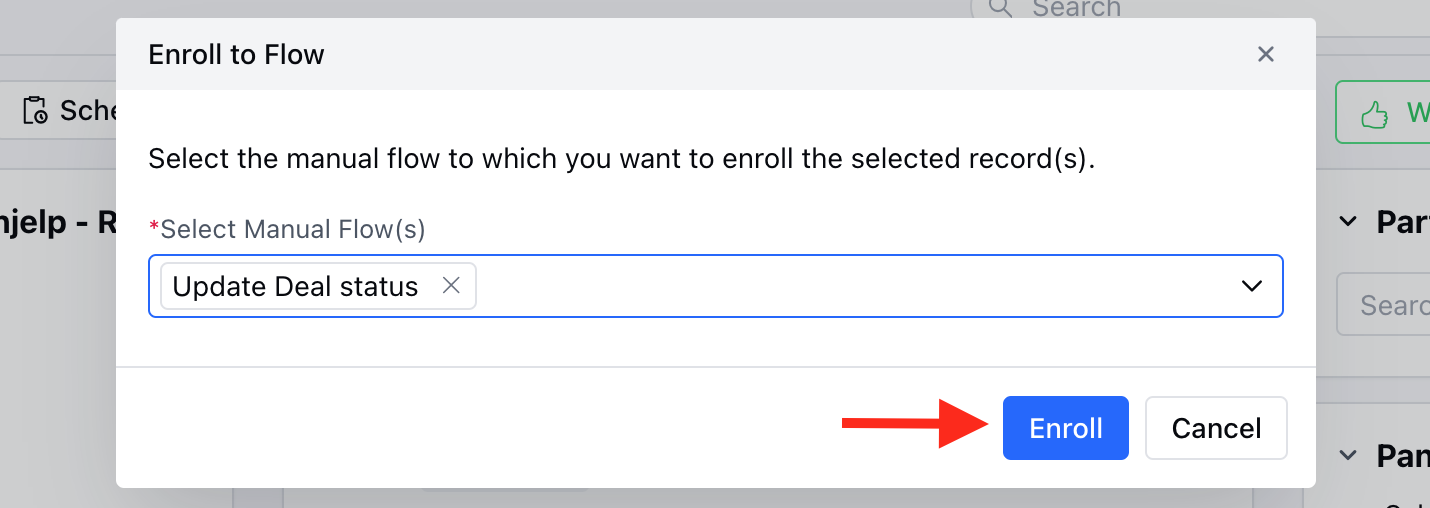Click the partially hidden Pan section heading

[1403, 456]
